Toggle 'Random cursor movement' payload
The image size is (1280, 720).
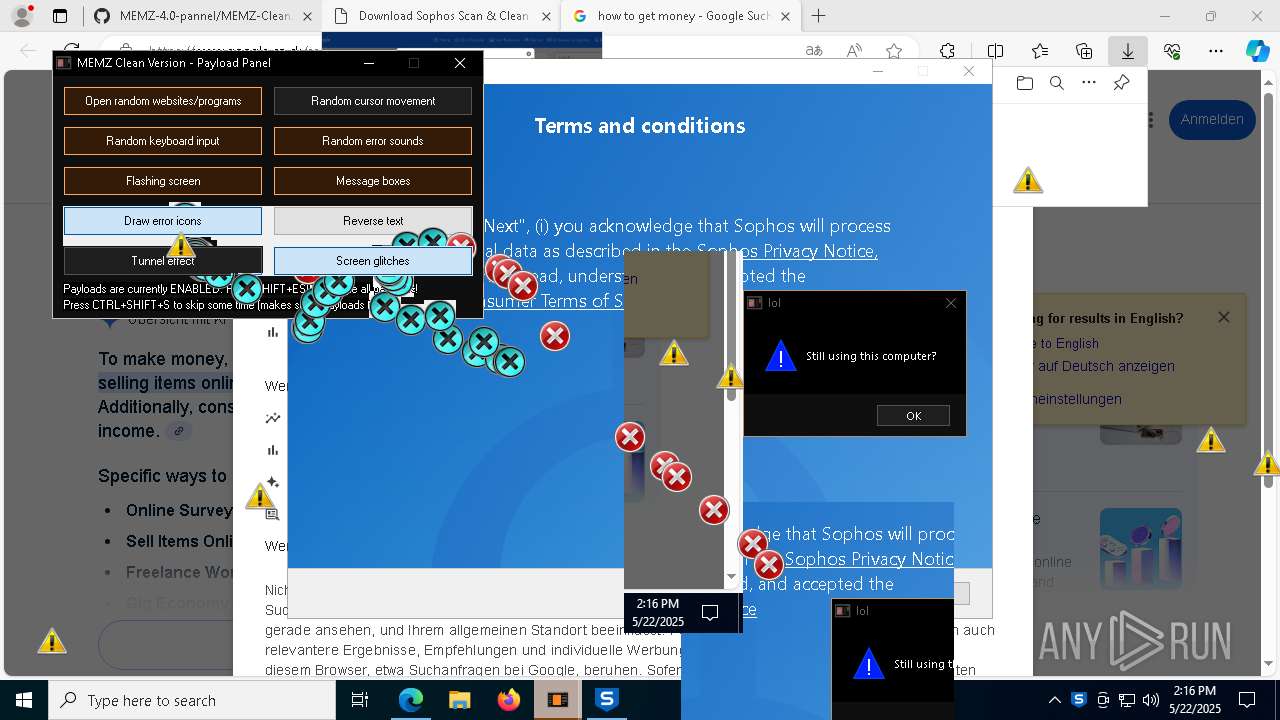(x=373, y=101)
